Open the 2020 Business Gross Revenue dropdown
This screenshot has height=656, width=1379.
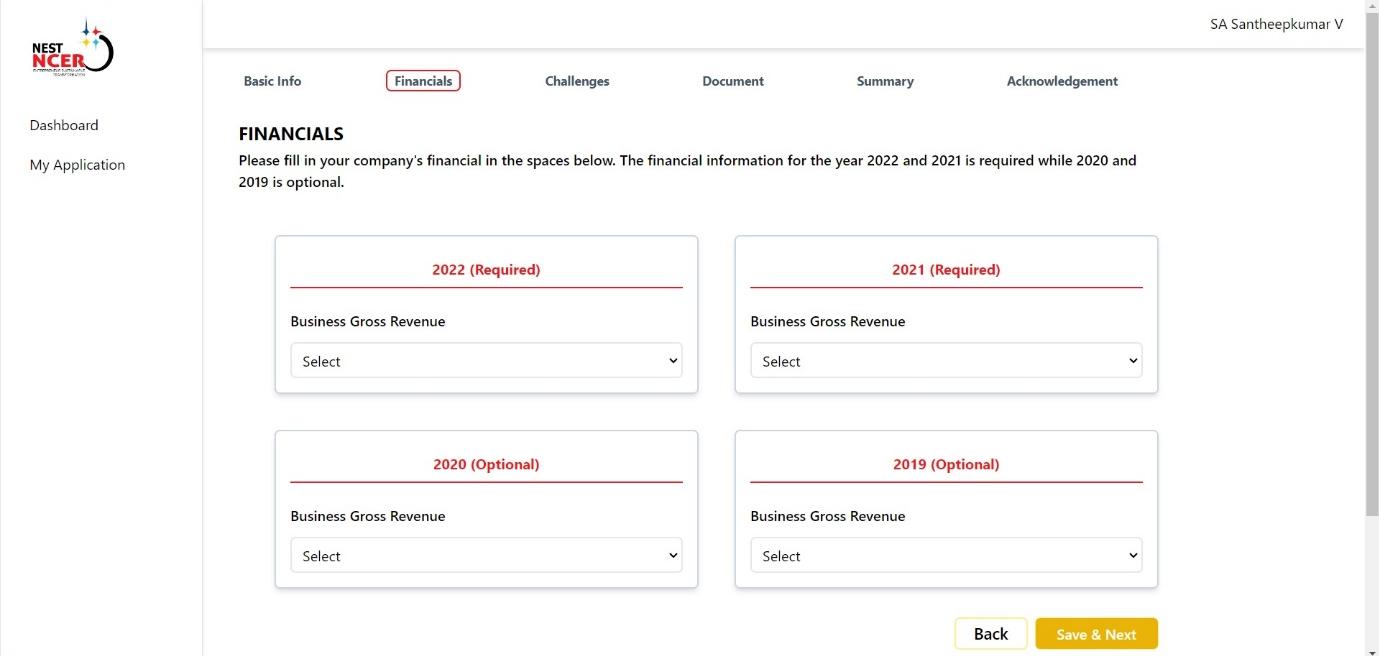[x=486, y=556]
